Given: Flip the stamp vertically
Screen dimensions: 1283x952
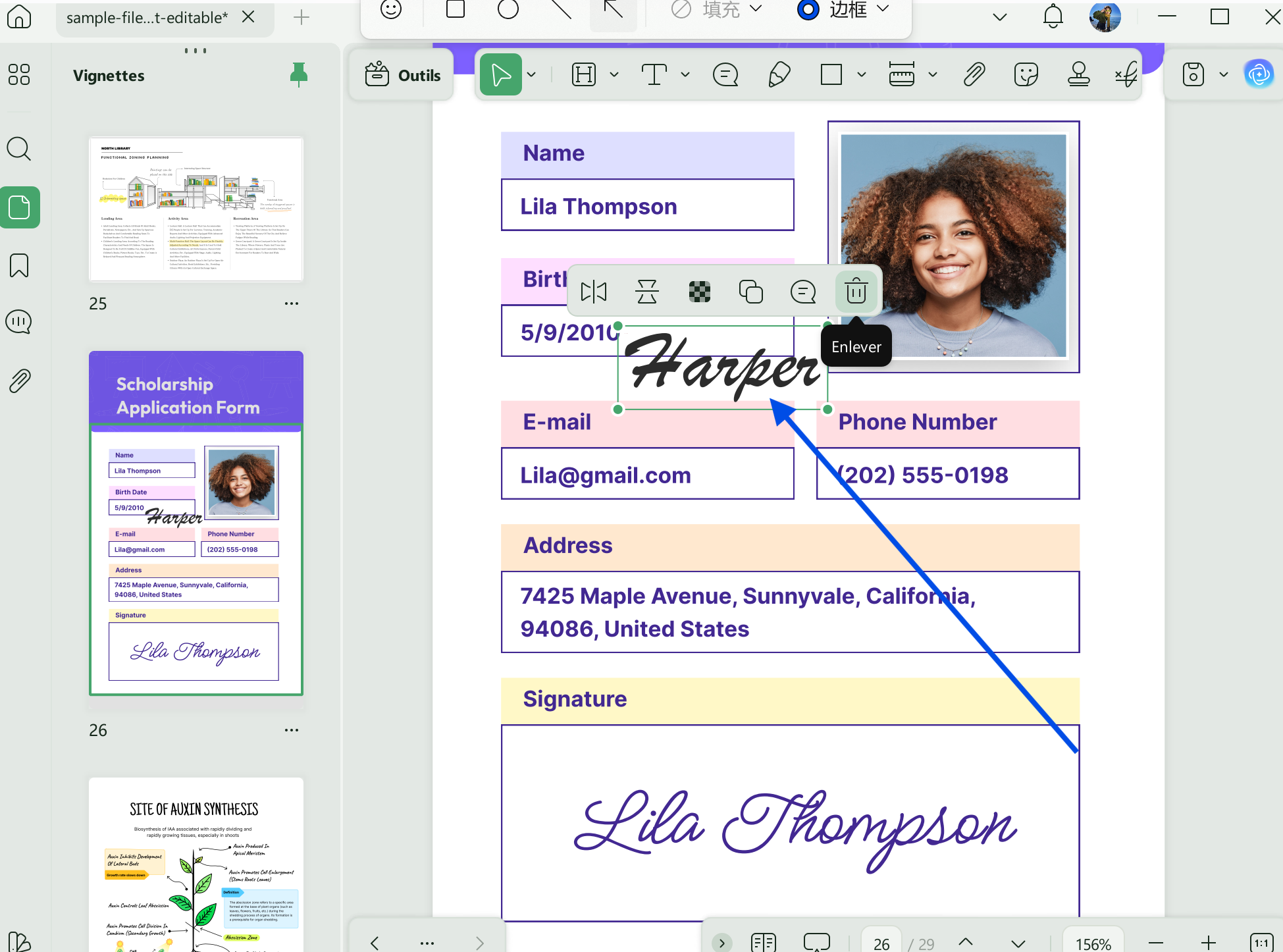Looking at the screenshot, I should tap(647, 291).
